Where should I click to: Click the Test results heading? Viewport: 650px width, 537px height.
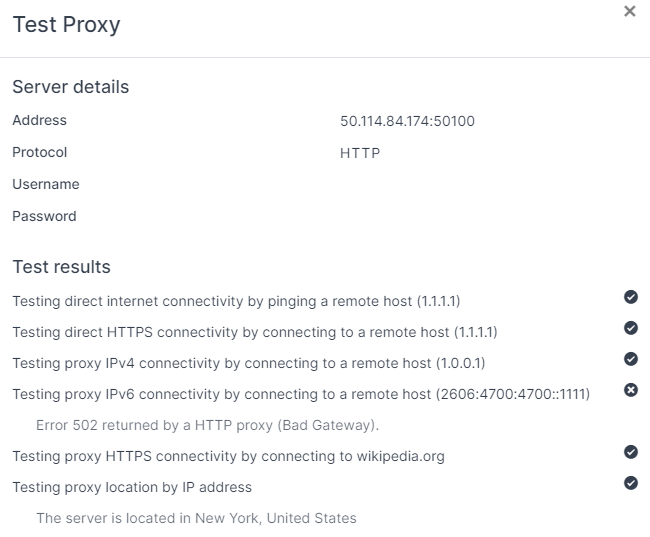point(61,267)
